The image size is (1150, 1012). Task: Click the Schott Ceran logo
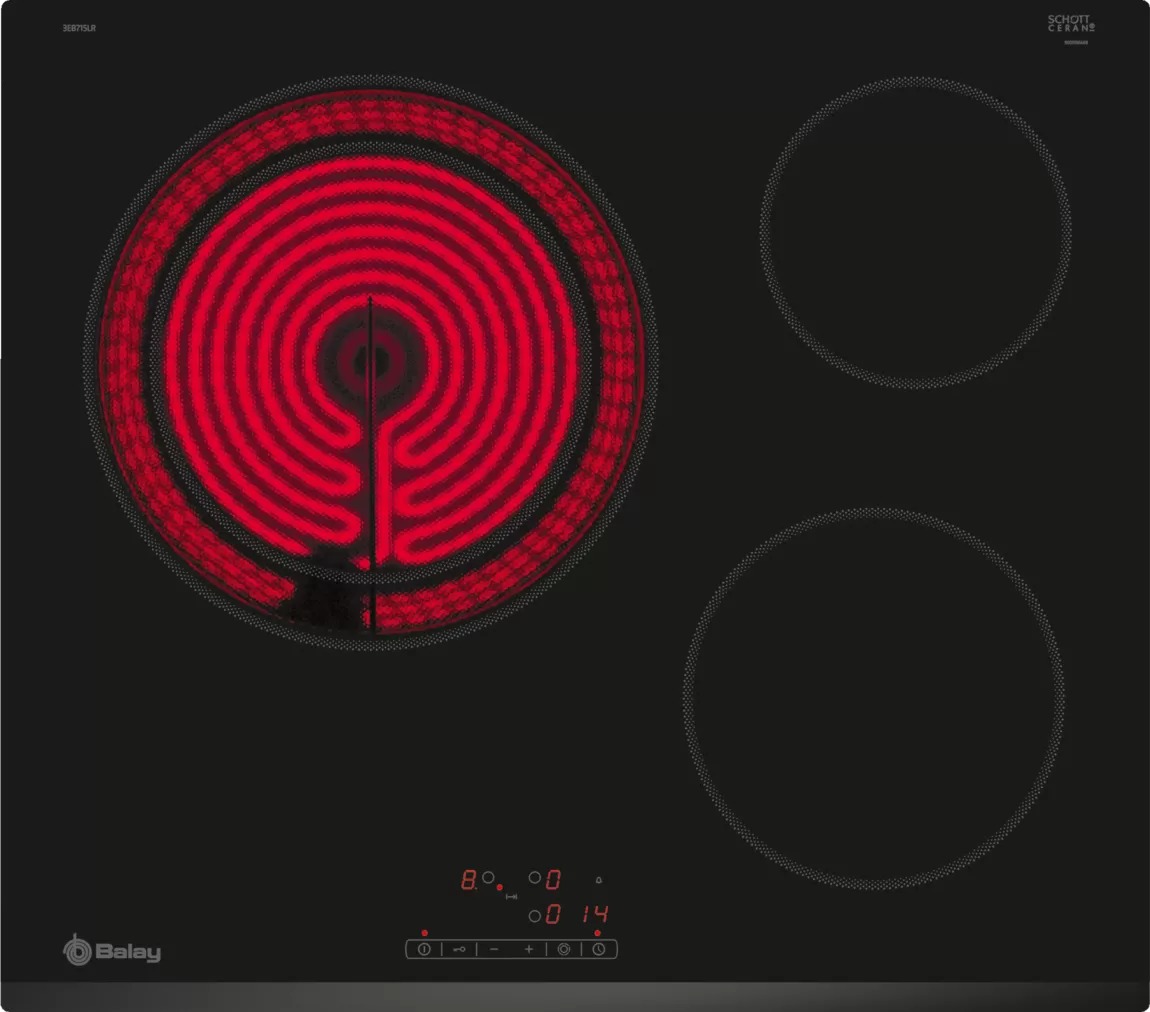pyautogui.click(x=1071, y=24)
